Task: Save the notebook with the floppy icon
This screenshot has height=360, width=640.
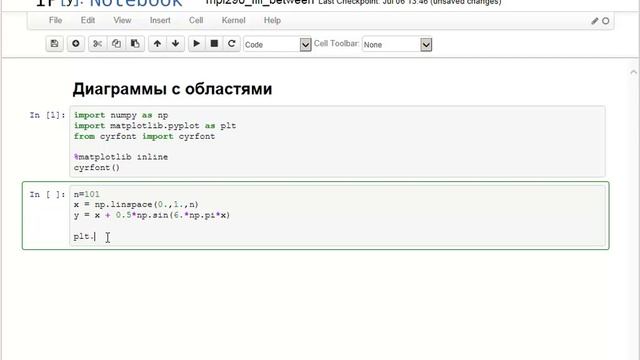Action: 54,44
